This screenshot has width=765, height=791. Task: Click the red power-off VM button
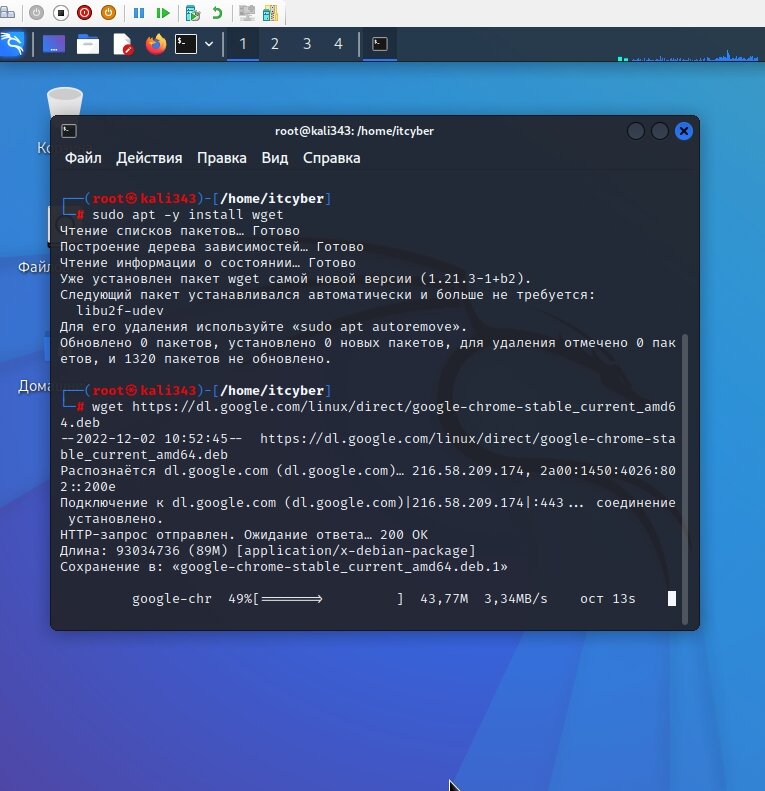click(x=84, y=13)
